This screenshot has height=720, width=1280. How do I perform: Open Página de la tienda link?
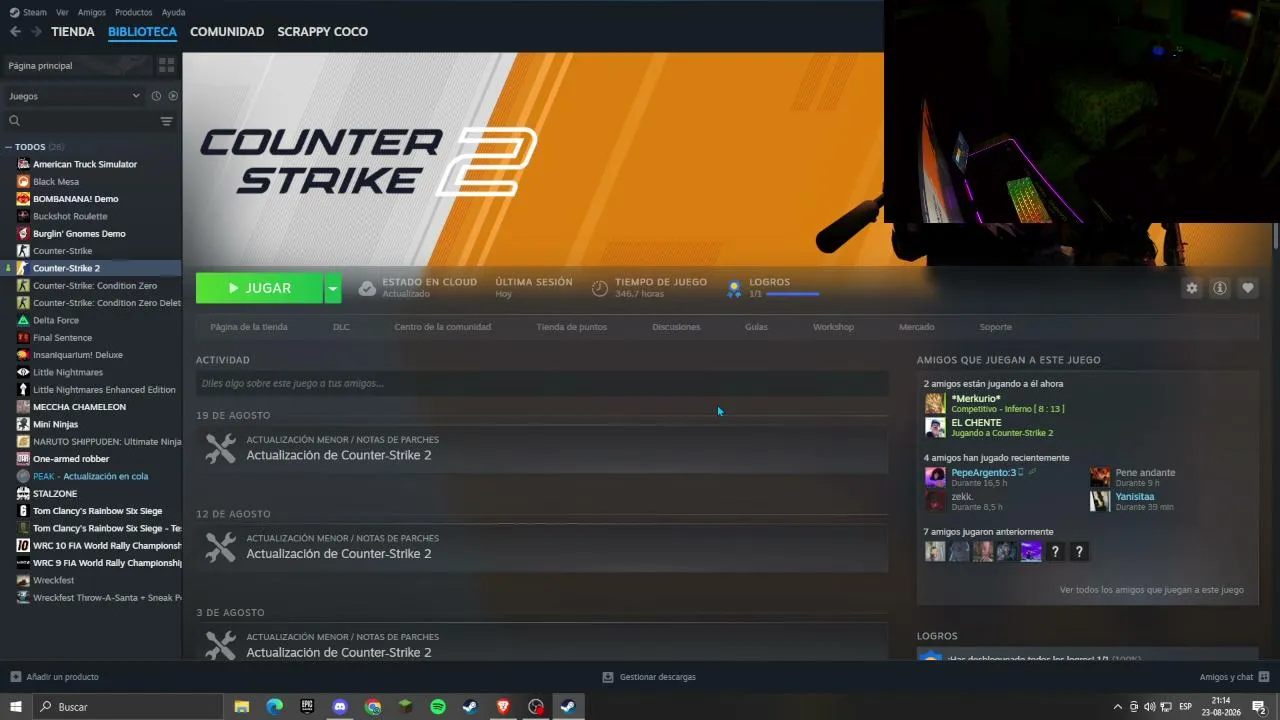click(x=249, y=327)
